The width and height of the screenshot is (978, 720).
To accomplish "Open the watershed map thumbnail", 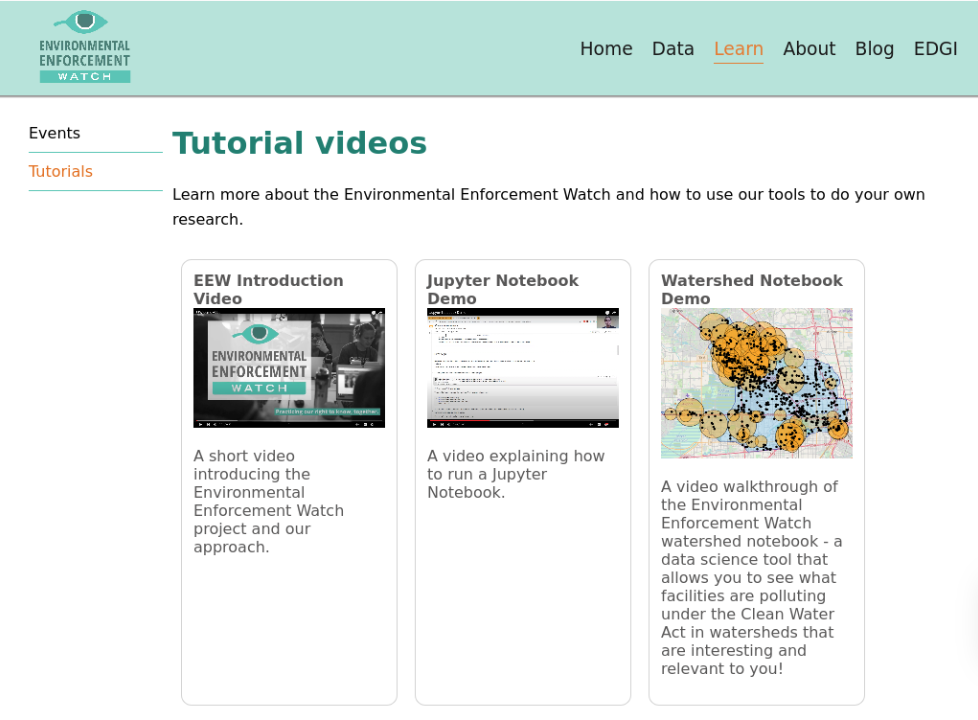I will pos(757,383).
